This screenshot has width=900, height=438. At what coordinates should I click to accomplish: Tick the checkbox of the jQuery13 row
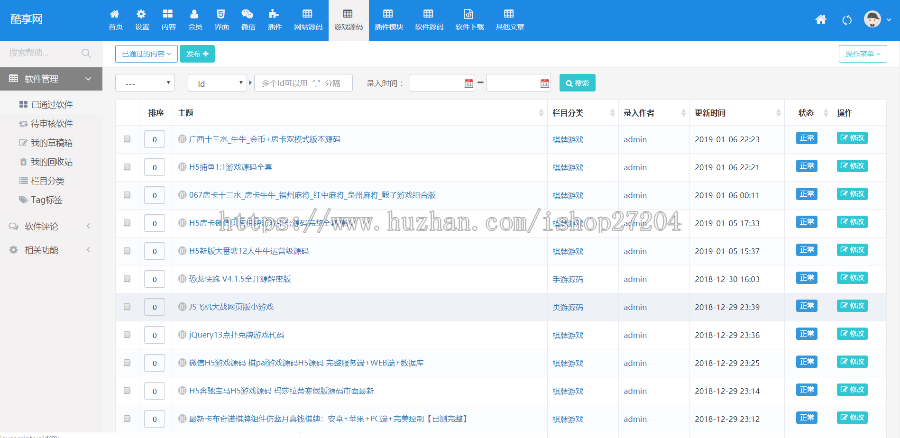click(127, 335)
